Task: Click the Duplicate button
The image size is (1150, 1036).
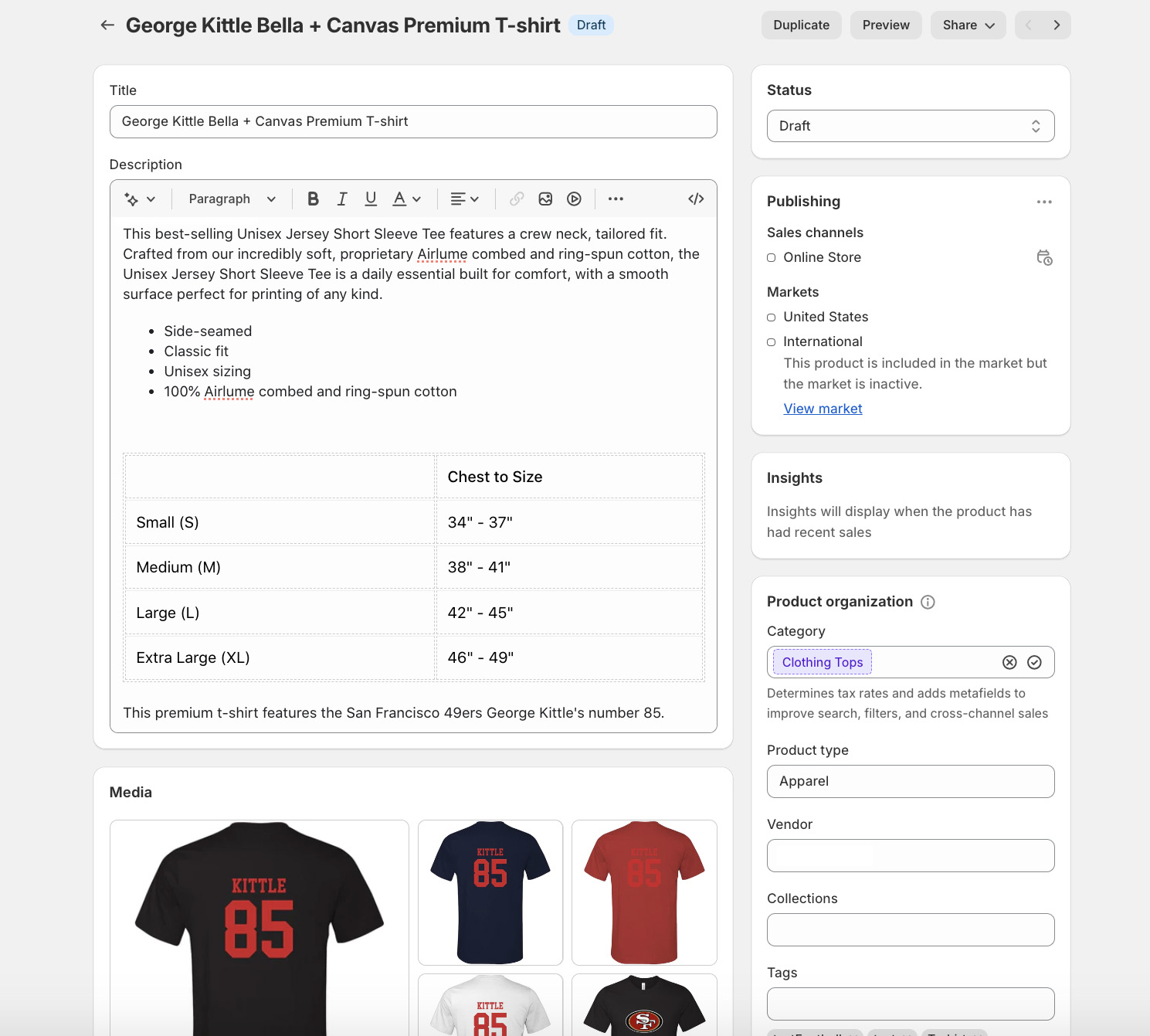Action: [801, 25]
